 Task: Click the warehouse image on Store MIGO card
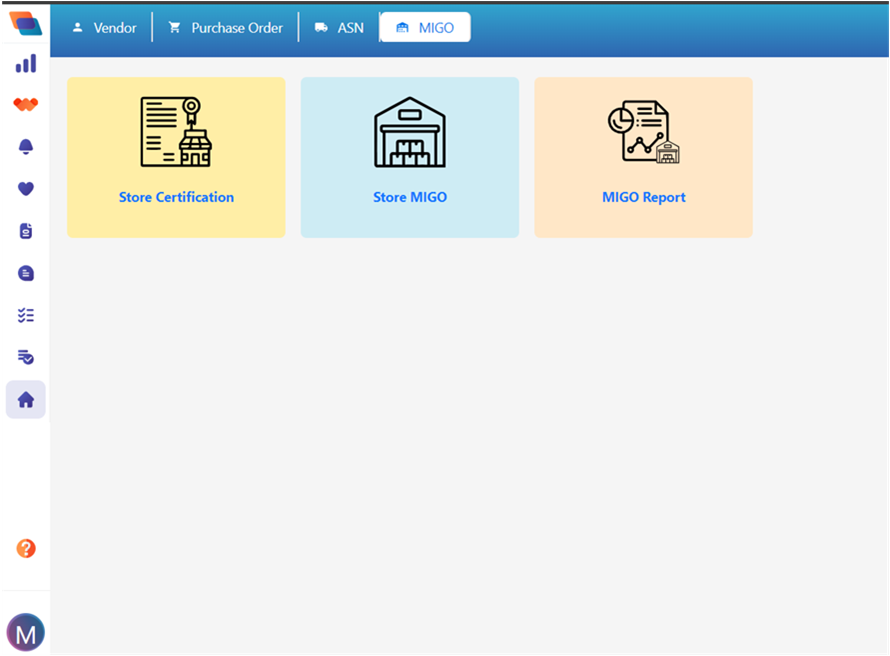coord(410,132)
